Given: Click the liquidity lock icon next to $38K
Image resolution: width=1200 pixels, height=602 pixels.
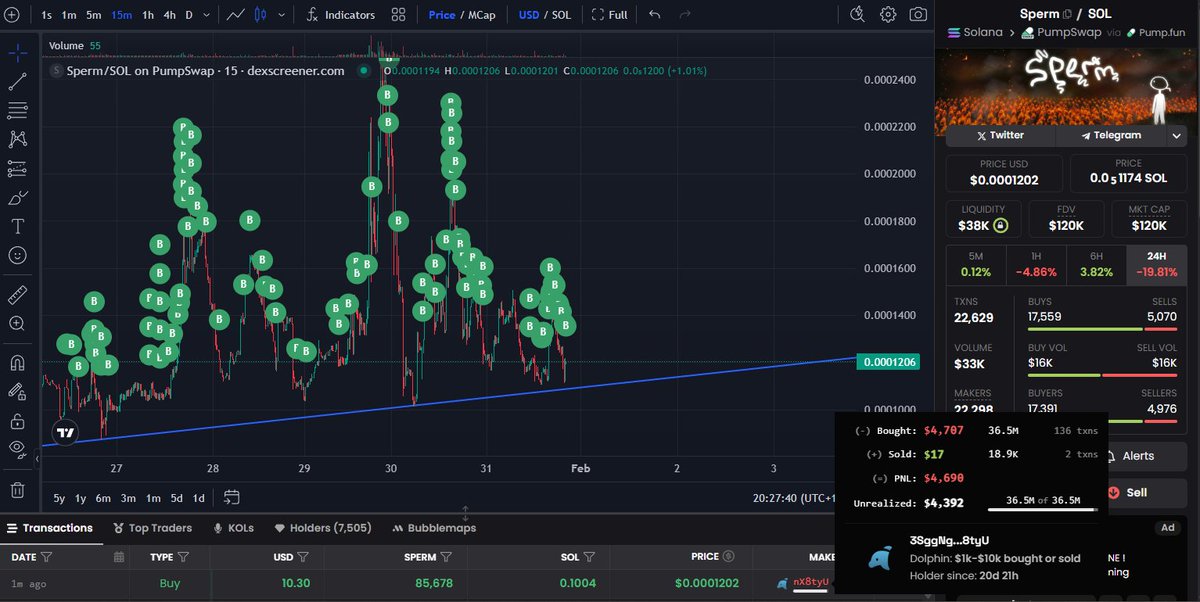Looking at the screenshot, I should tap(1000, 226).
